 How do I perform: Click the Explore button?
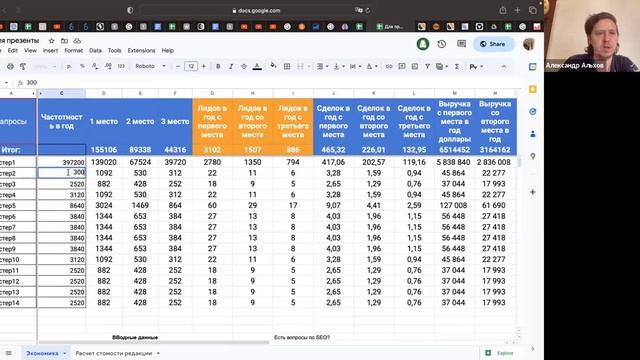pyautogui.click(x=500, y=353)
